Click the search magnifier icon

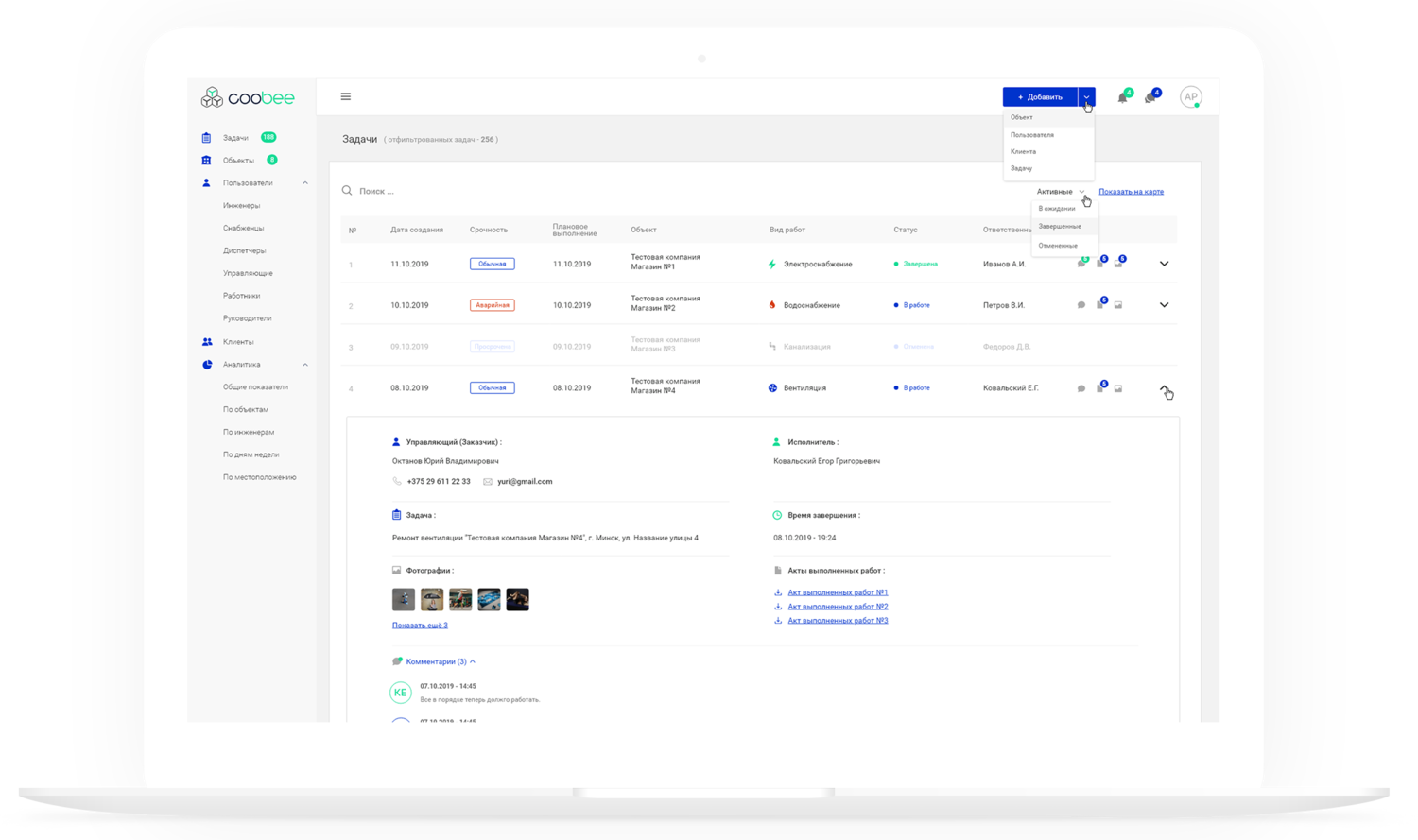[347, 191]
